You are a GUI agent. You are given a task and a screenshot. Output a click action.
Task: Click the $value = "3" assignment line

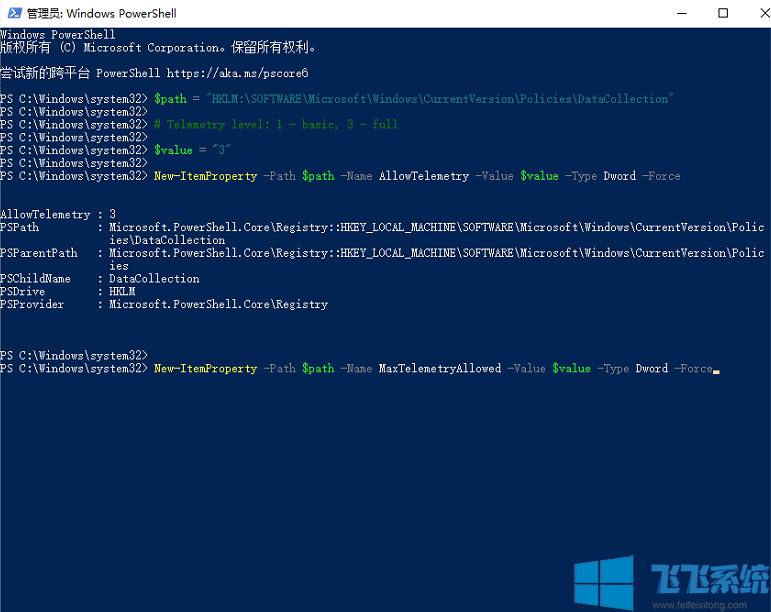click(192, 150)
